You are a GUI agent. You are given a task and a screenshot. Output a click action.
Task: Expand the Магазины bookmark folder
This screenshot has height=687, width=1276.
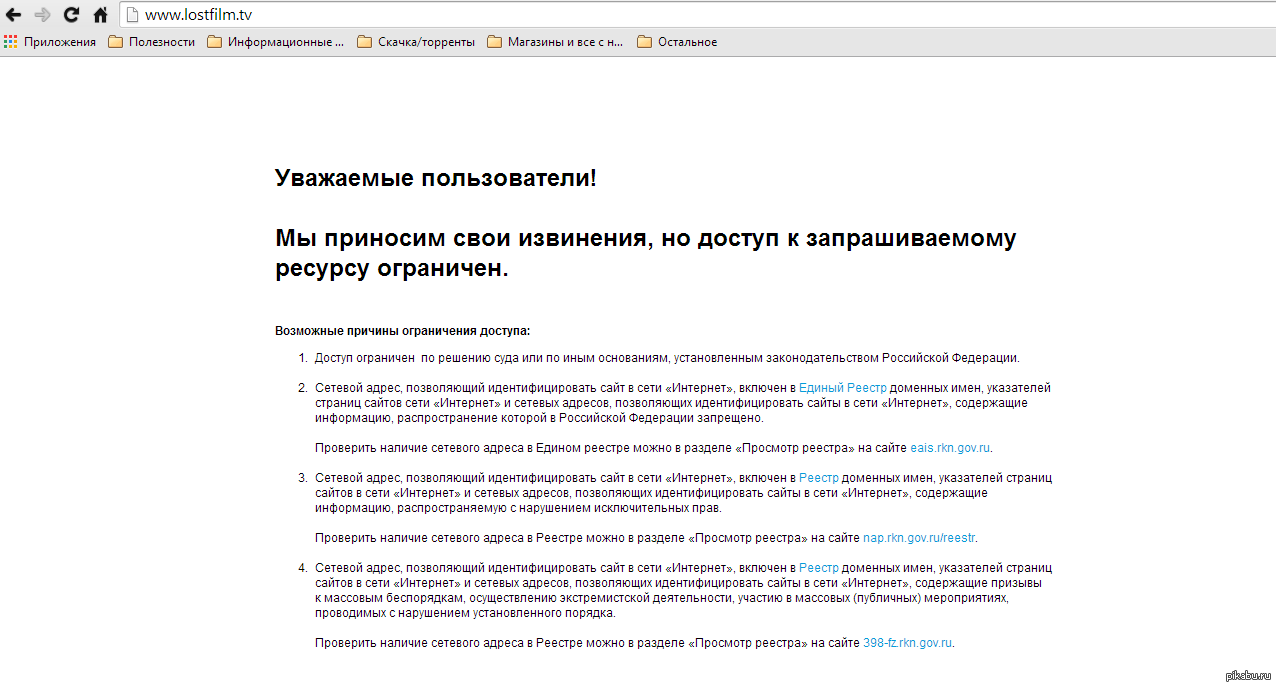click(555, 42)
